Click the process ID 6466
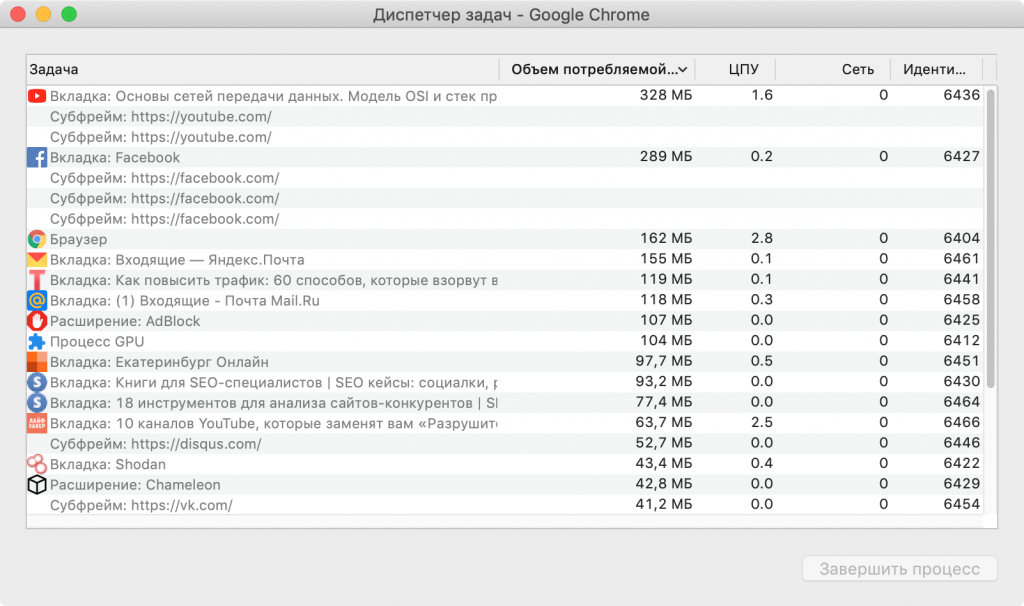Screen dimensions: 1024x606 961,423
